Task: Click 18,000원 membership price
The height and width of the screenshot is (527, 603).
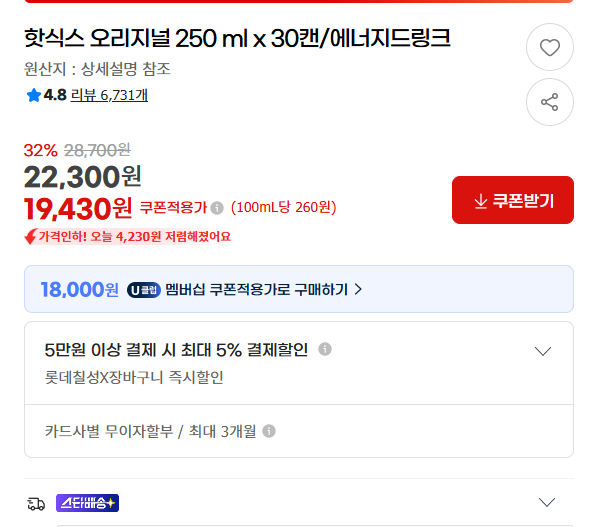Action: [x=80, y=289]
